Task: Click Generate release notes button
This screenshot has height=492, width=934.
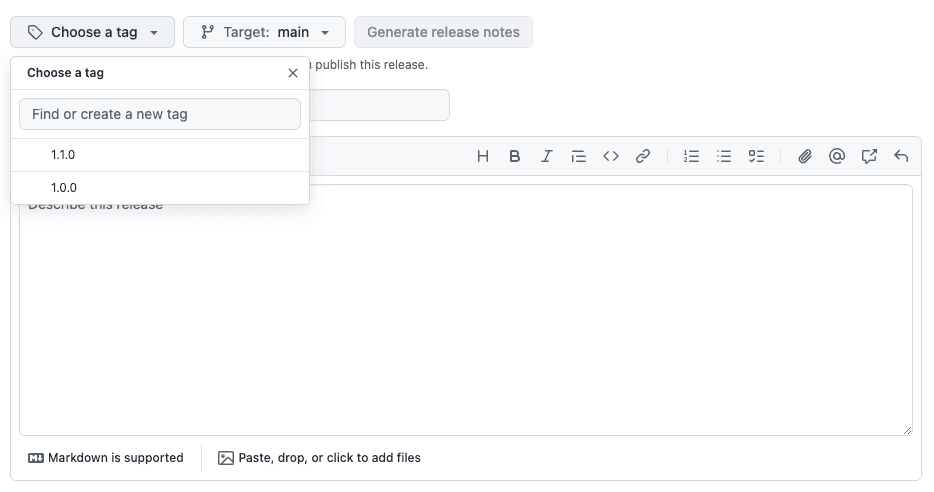Action: click(443, 32)
